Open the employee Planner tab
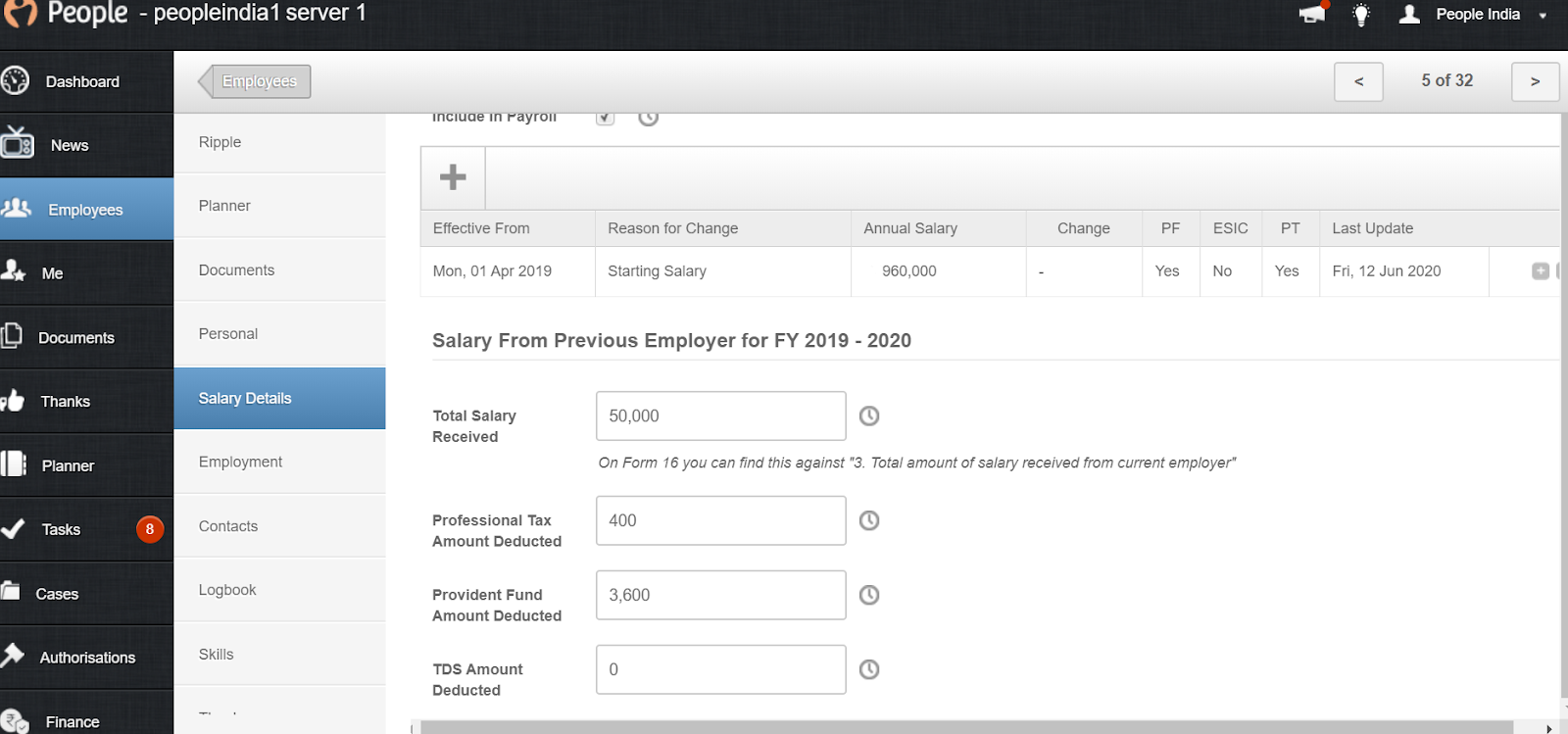Viewport: 1568px width, 734px height. [x=279, y=206]
